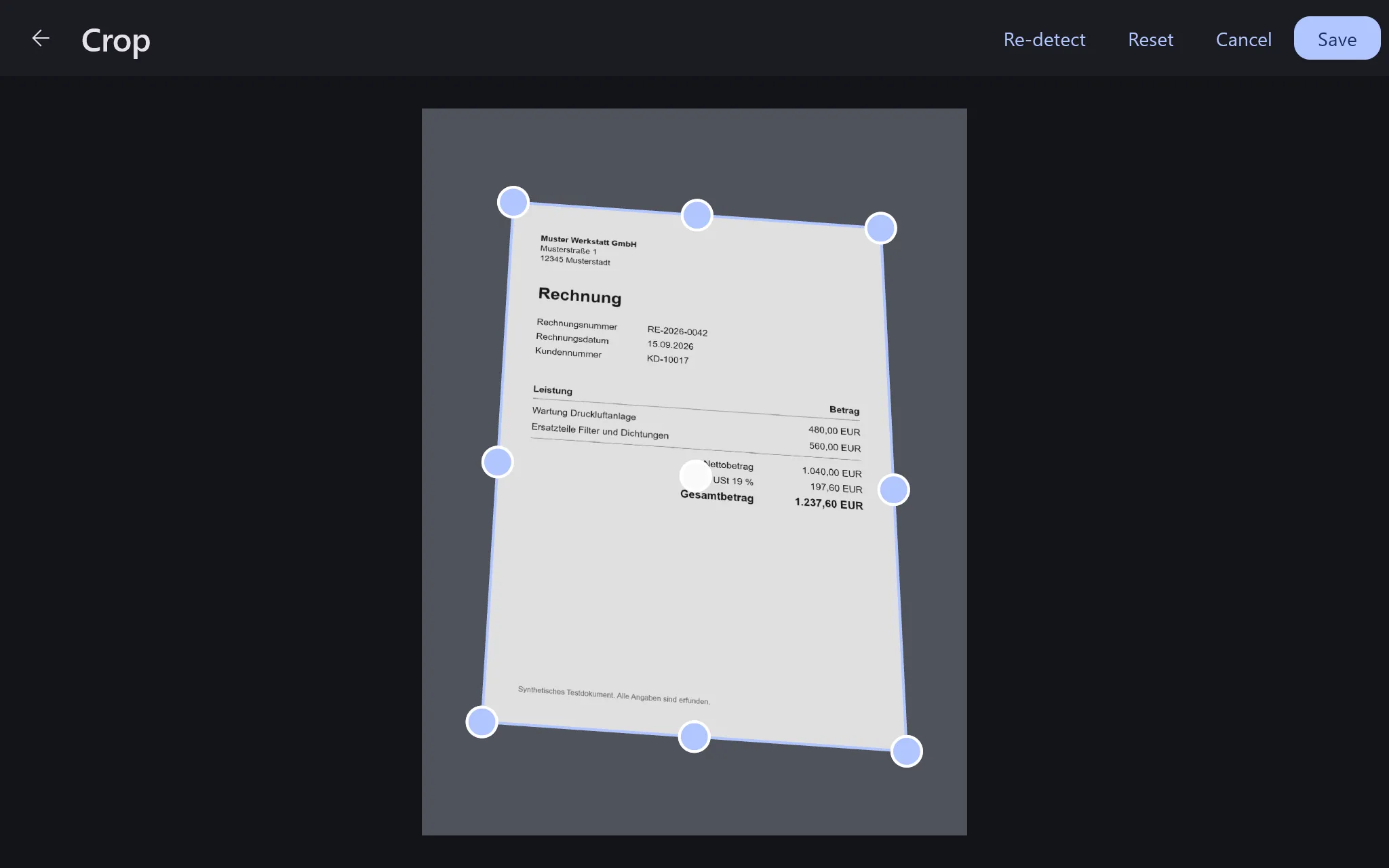Viewport: 1389px width, 868px height.
Task: Select the bottom-left corner crop handle
Action: tap(482, 722)
